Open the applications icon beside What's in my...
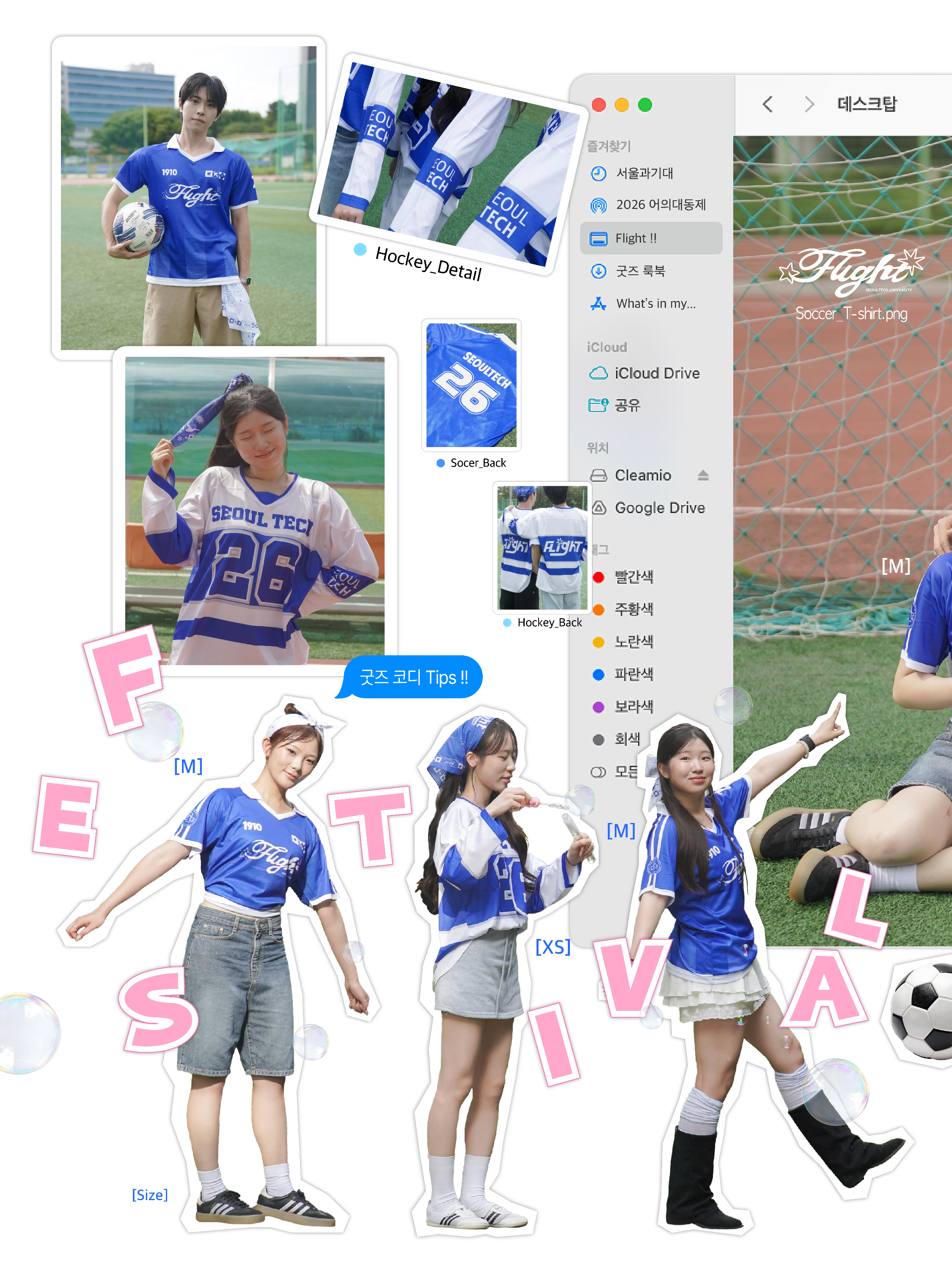952x1270 pixels. point(599,304)
